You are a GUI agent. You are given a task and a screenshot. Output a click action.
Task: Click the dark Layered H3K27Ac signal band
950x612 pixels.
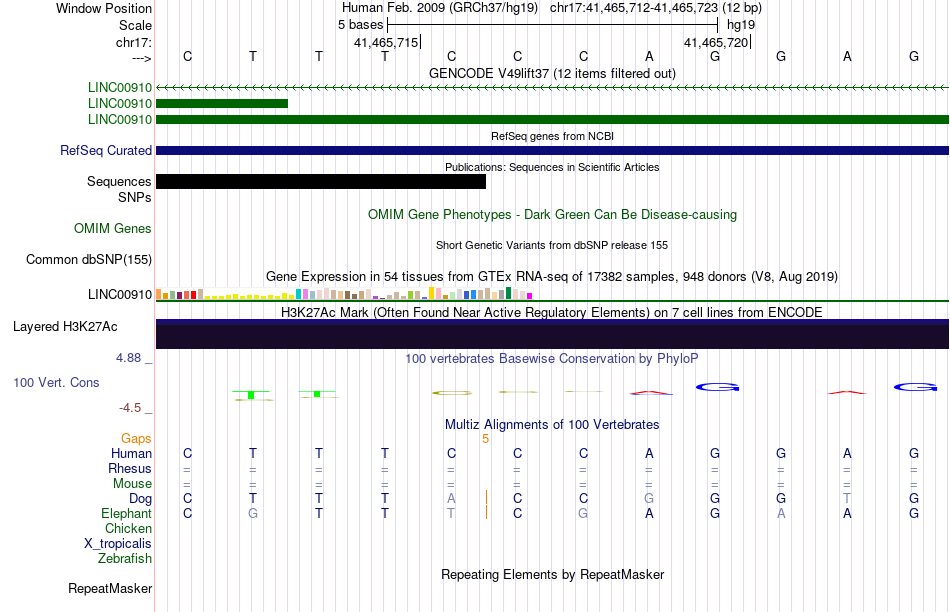(552, 334)
